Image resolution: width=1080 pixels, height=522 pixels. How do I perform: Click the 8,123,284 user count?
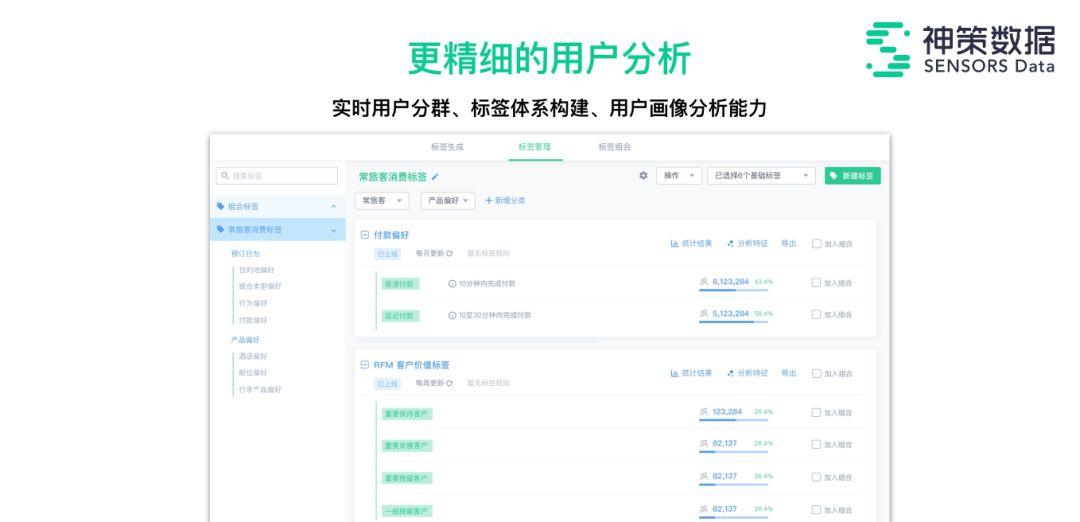[x=731, y=282]
